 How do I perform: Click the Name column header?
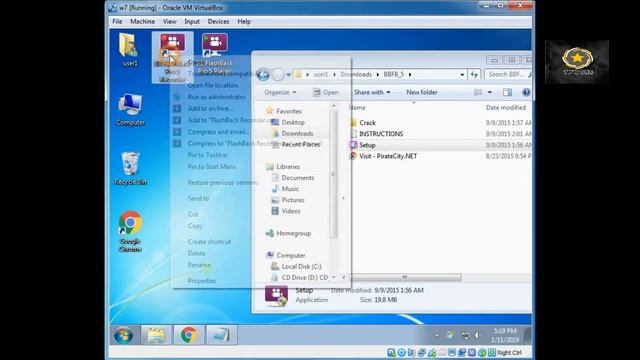357,108
